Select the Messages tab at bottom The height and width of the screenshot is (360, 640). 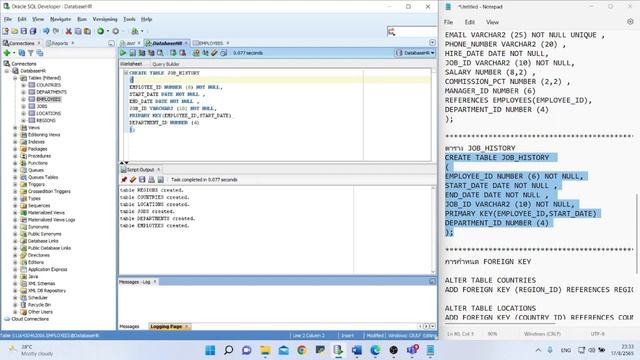coord(129,327)
